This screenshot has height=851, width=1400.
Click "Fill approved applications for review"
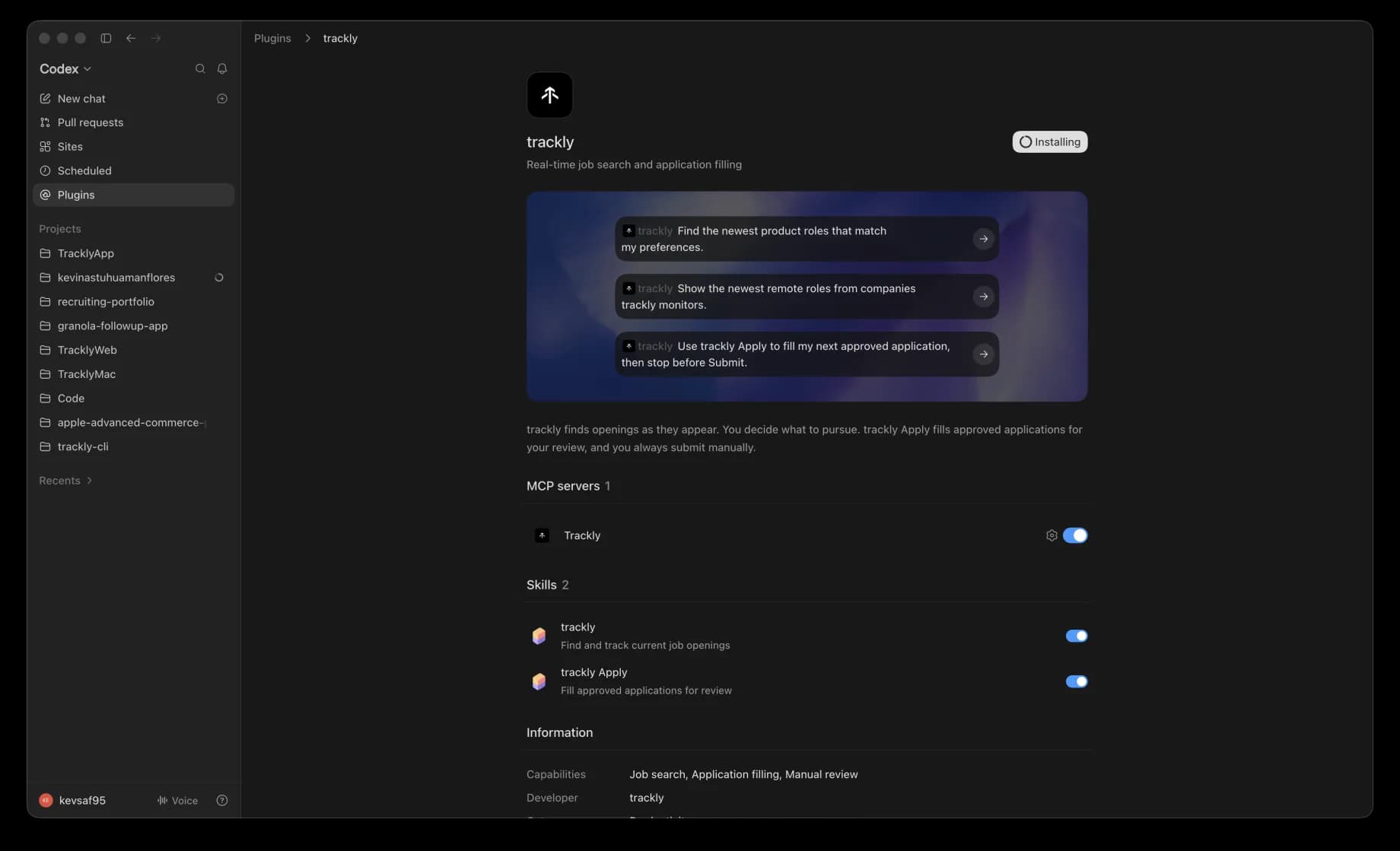pyautogui.click(x=646, y=691)
